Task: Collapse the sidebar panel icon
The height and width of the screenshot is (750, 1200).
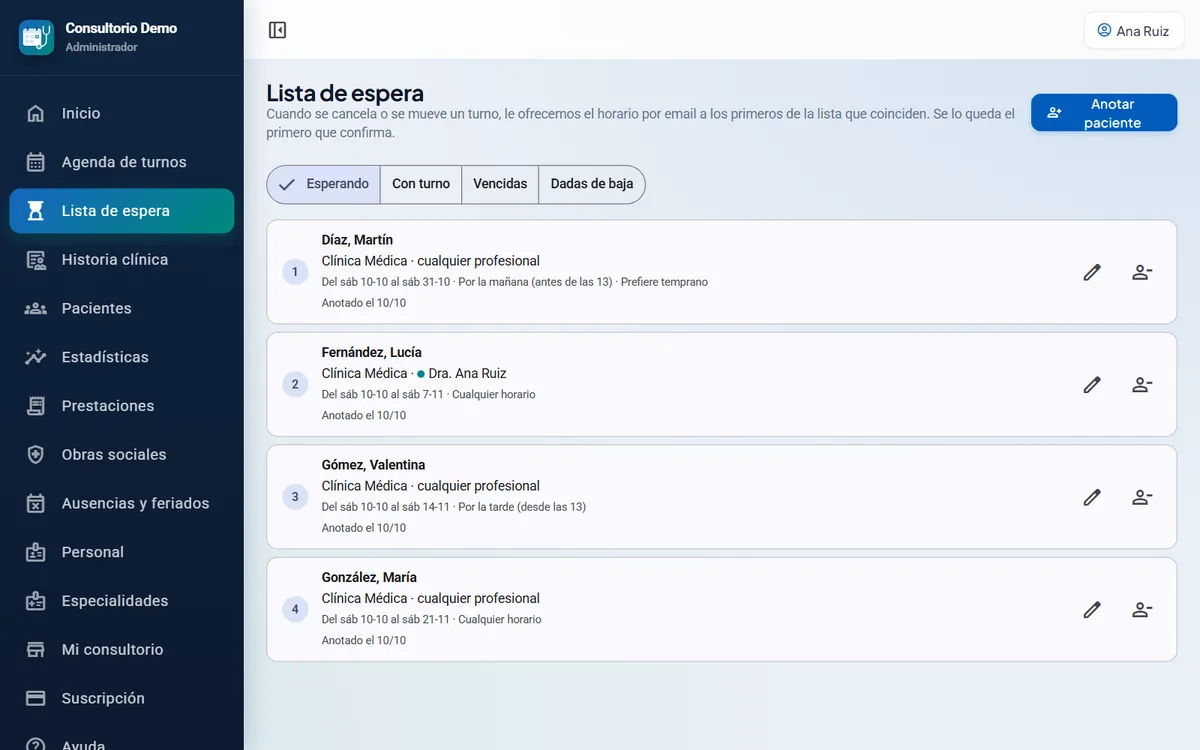Action: click(x=278, y=30)
